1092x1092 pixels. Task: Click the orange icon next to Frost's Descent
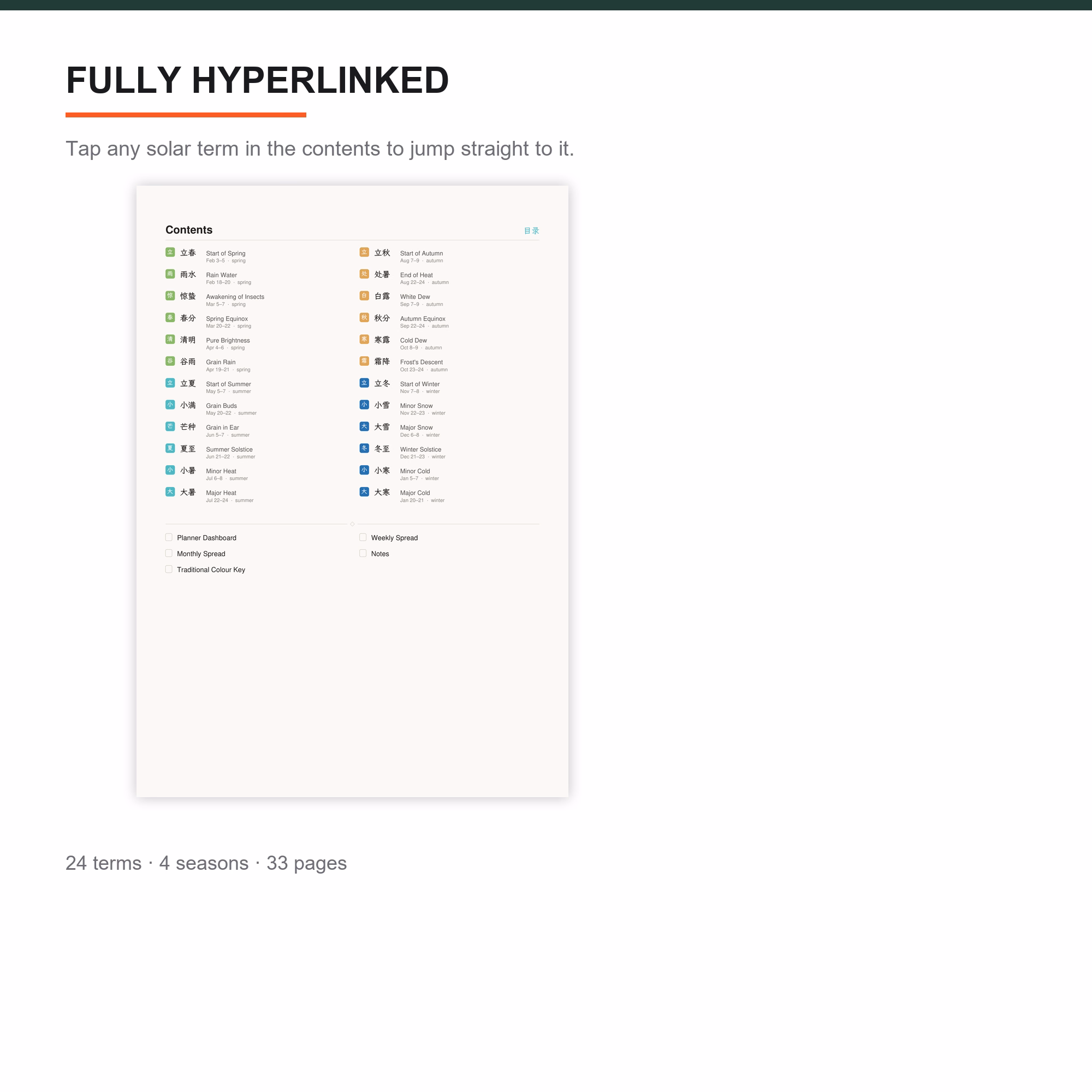coord(364,361)
